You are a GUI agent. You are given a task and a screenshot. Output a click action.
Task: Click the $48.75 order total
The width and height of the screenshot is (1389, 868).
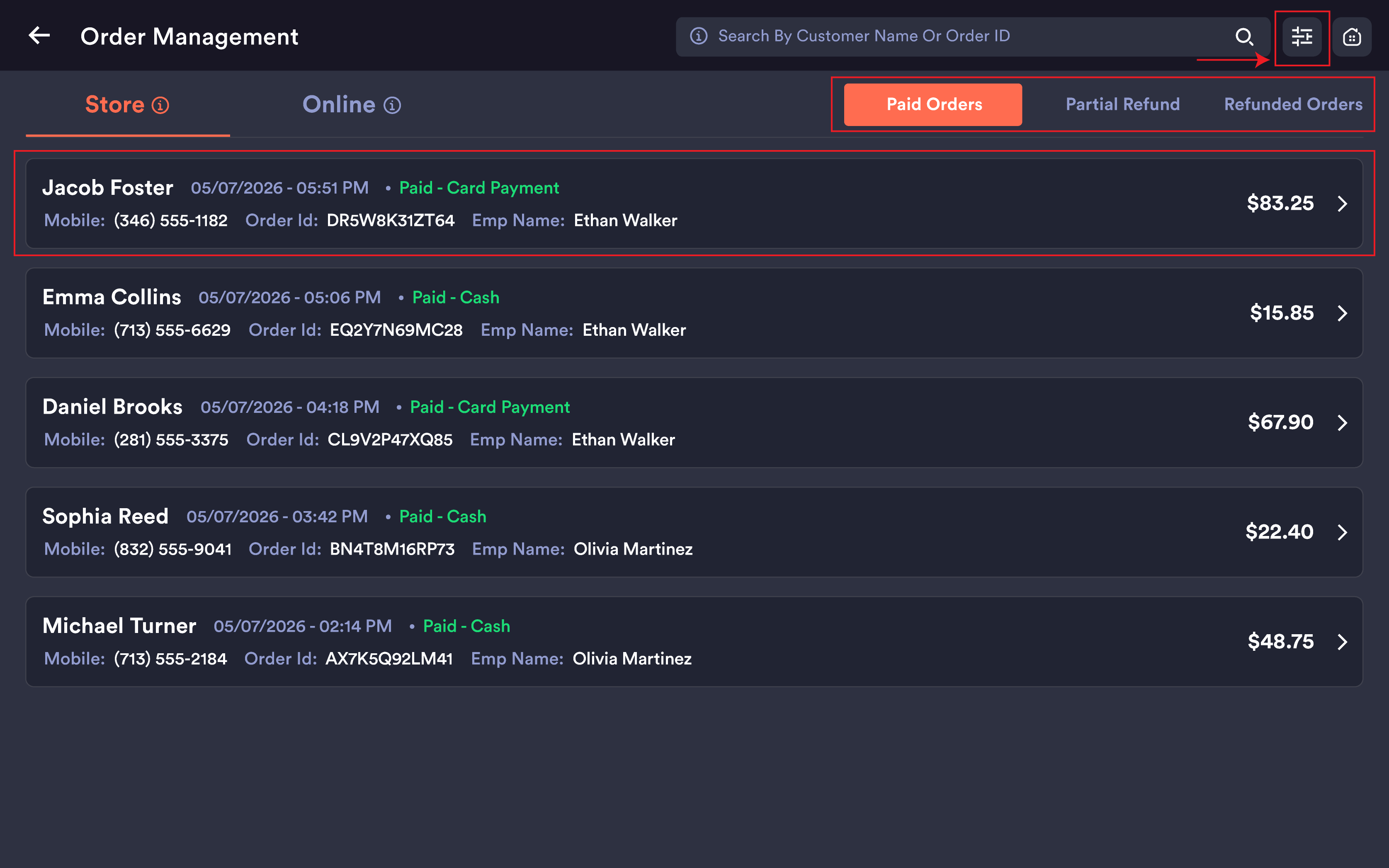(1280, 641)
